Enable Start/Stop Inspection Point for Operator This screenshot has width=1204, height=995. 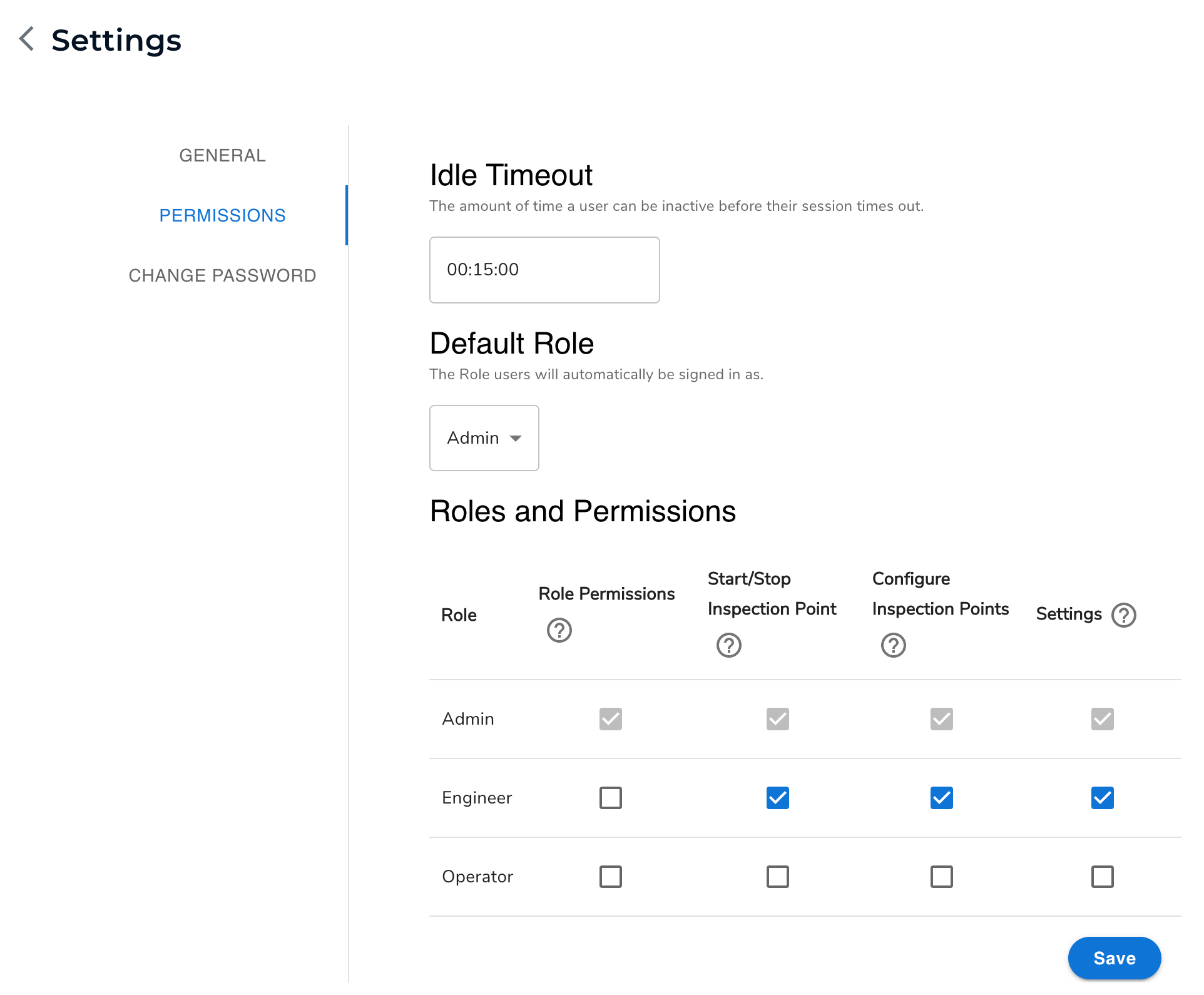[x=777, y=876]
